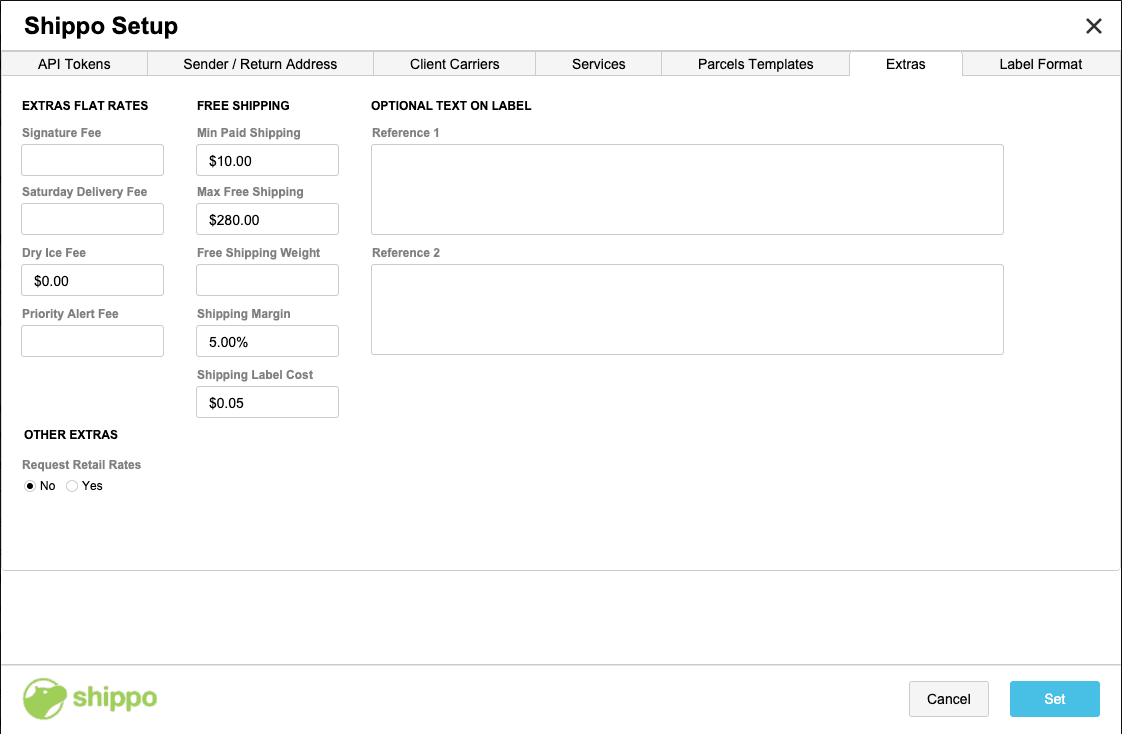This screenshot has width=1122, height=734.
Task: Open the Services tab
Action: point(599,64)
